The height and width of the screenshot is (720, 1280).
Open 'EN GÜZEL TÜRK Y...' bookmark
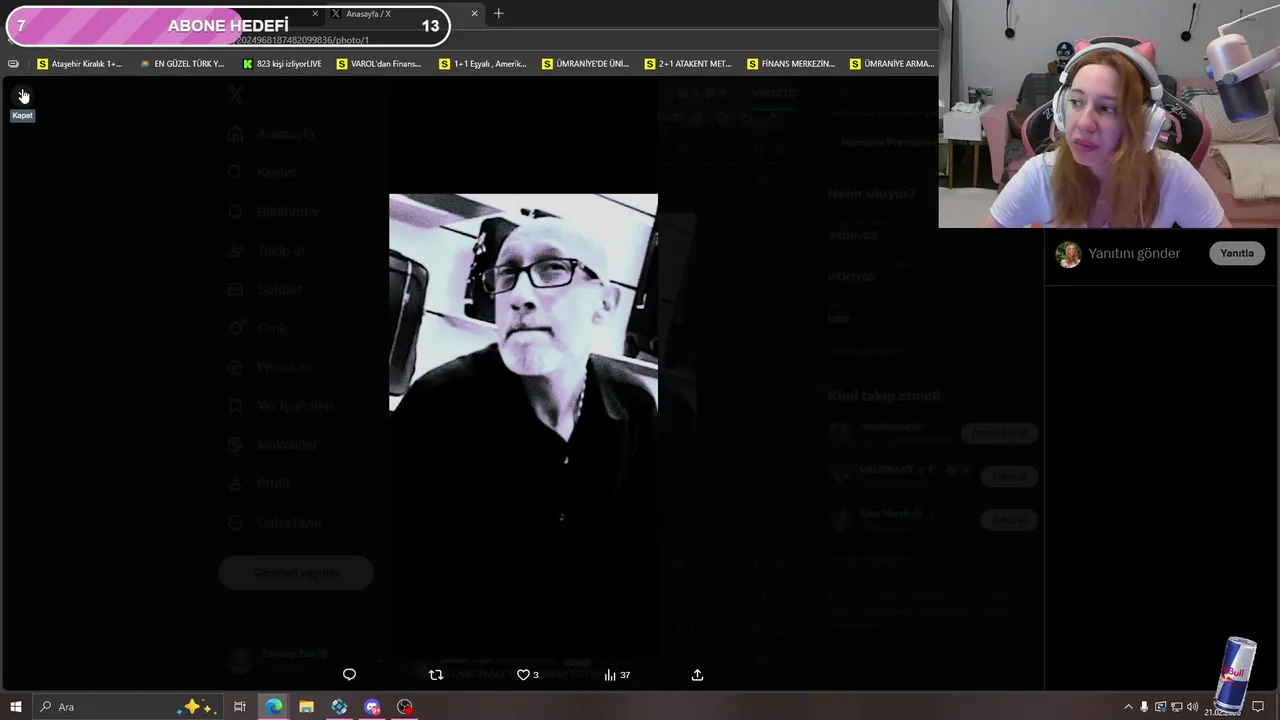click(x=182, y=64)
